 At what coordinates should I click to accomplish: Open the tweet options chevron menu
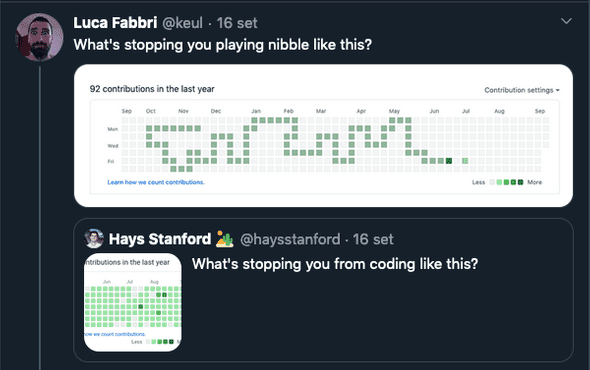point(566,21)
